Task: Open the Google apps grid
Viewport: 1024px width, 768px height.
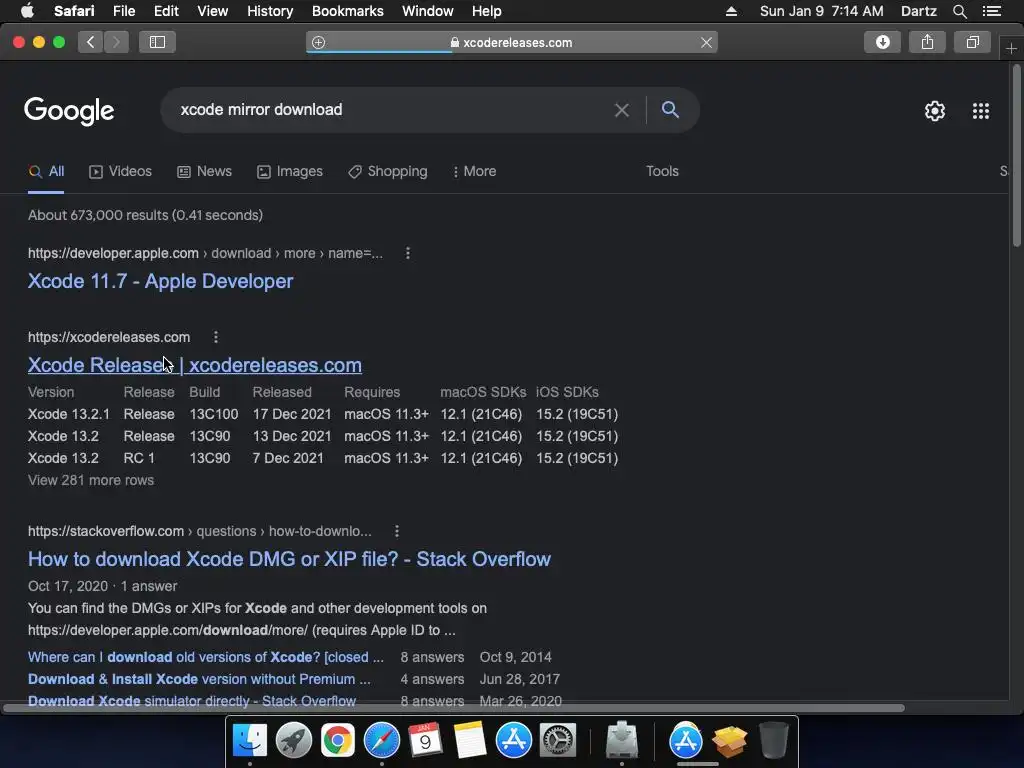Action: click(980, 111)
